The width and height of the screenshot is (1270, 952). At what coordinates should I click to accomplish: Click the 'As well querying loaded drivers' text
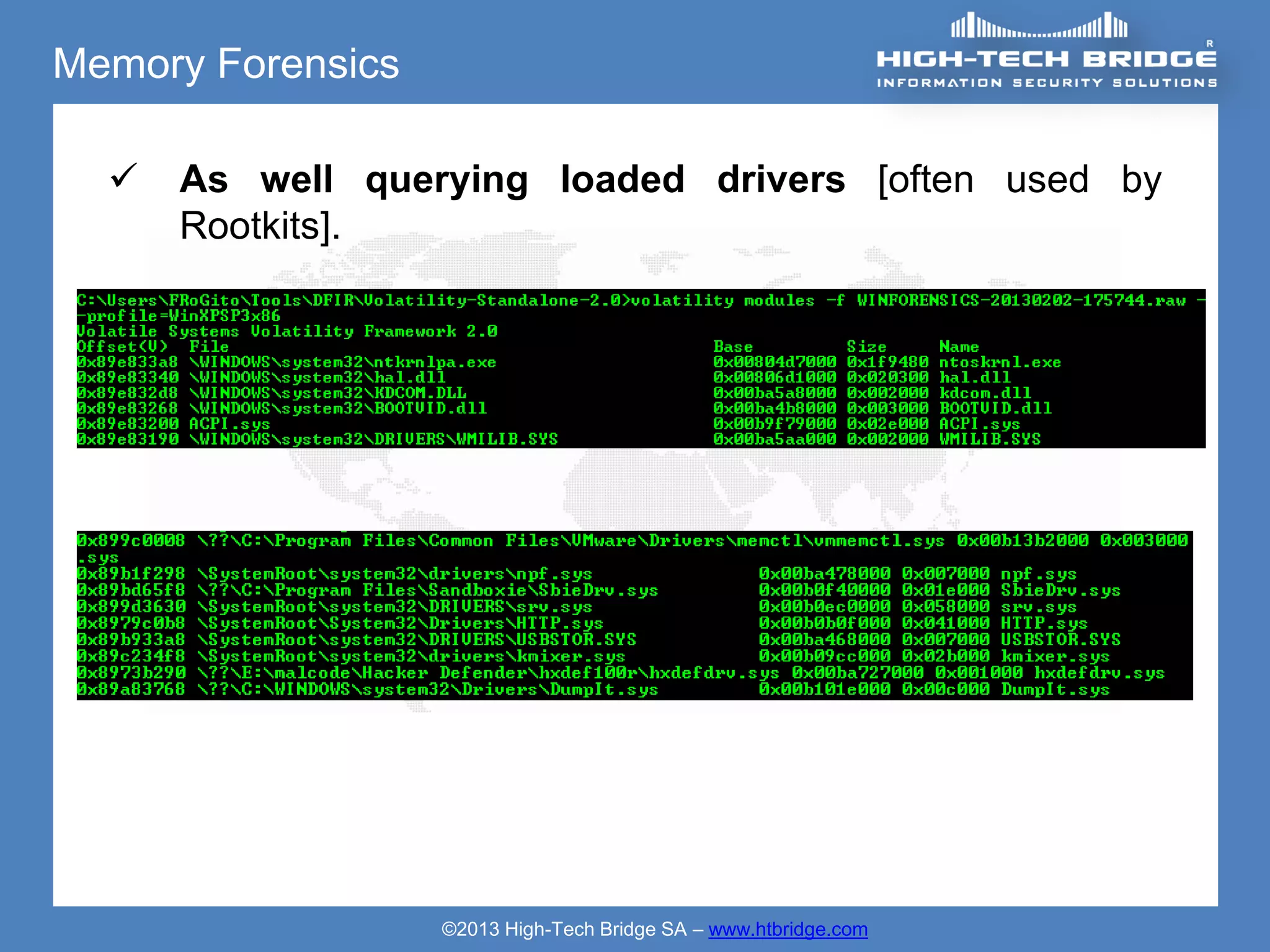pyautogui.click(x=512, y=180)
